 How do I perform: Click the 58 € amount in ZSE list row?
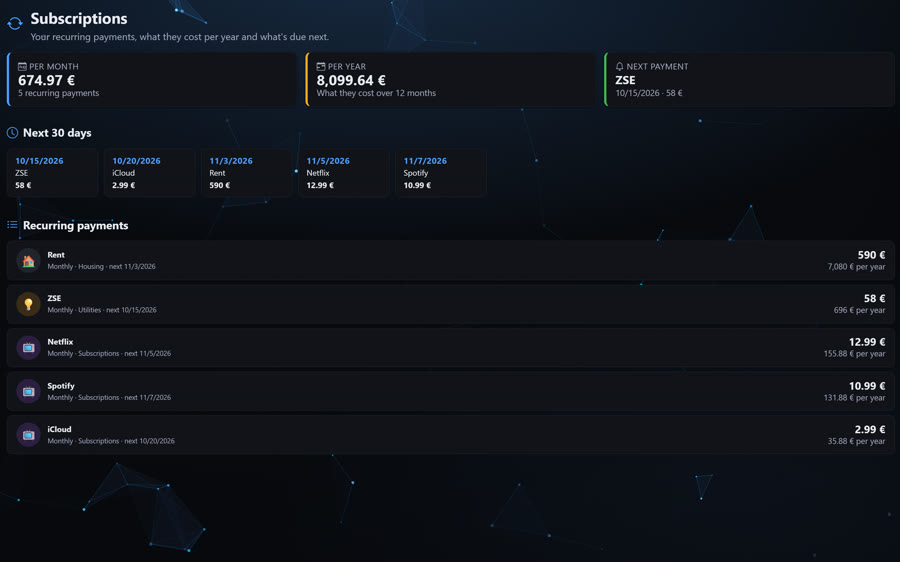click(874, 299)
